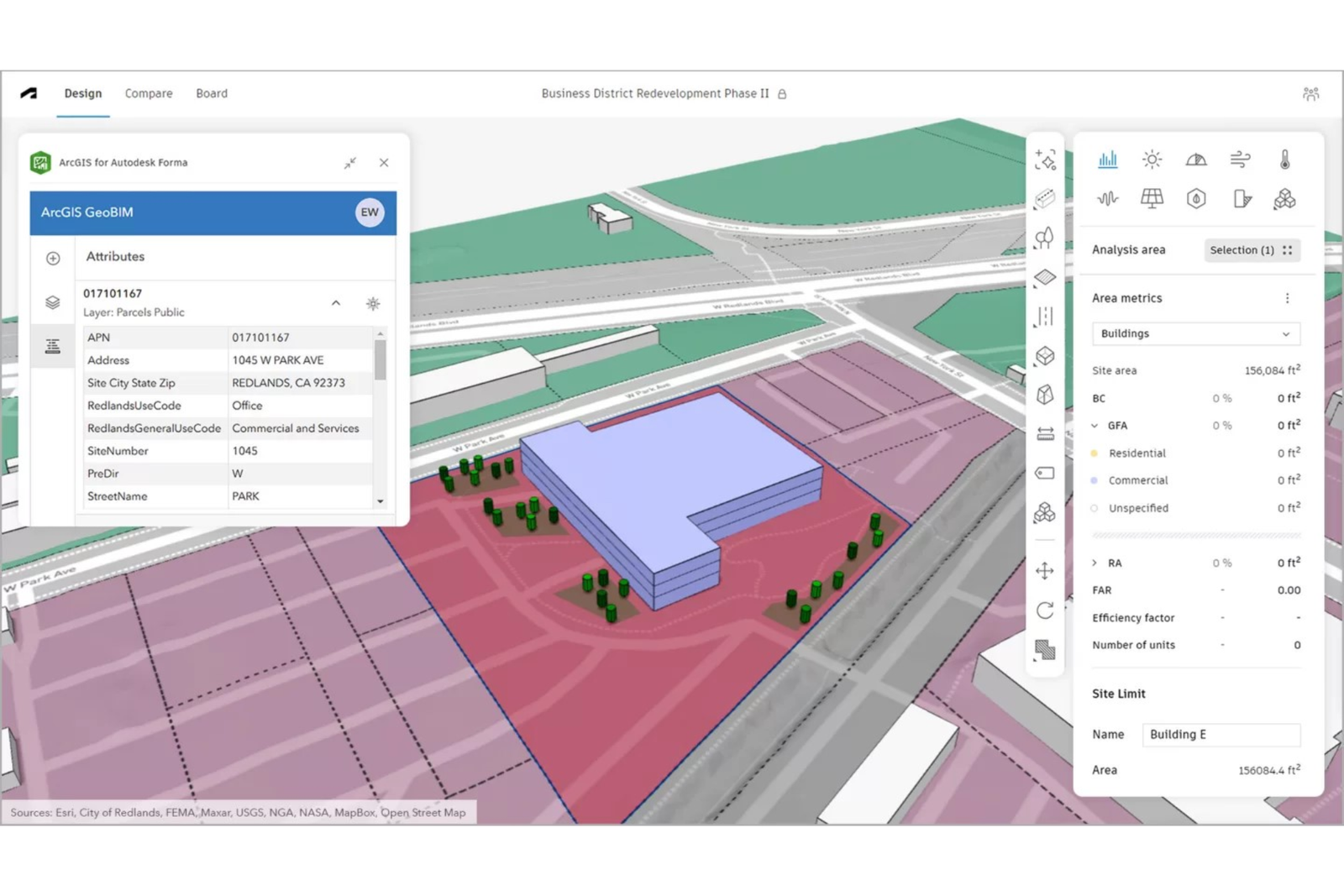Select the trees vegetation tool

click(x=1045, y=238)
